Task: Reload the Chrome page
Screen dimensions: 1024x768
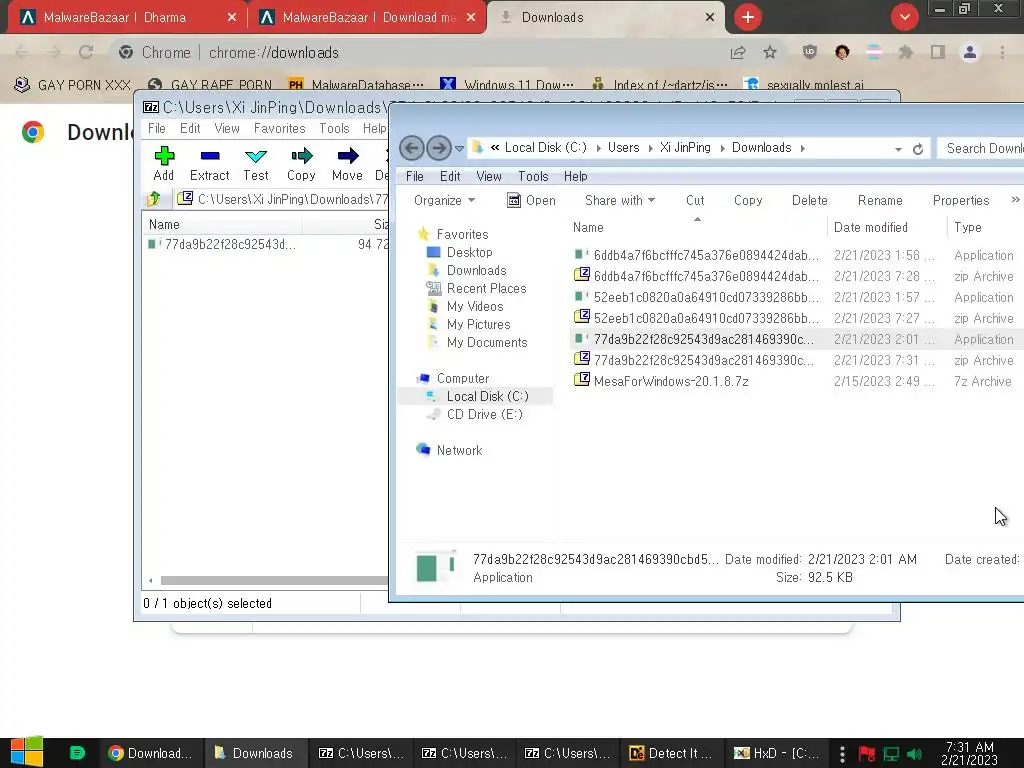Action: pyautogui.click(x=86, y=52)
